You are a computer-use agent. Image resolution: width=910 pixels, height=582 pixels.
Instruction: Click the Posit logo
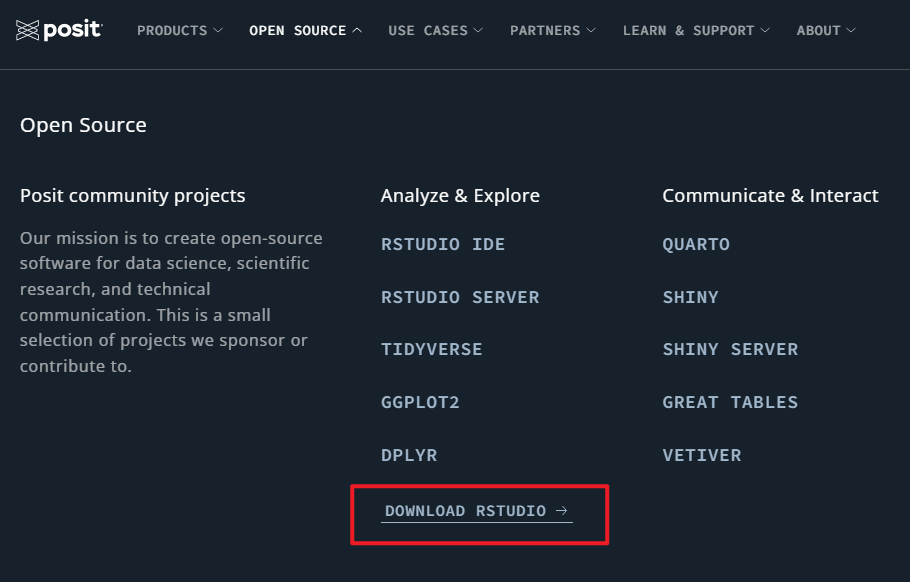[x=59, y=30]
